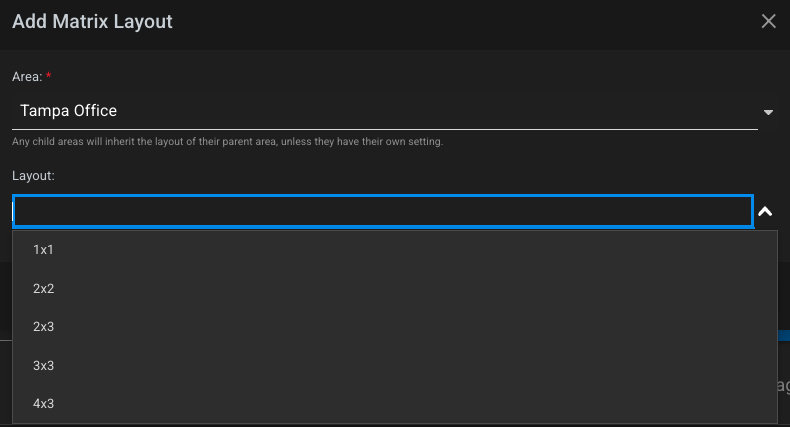Close the Add Matrix Layout dialog
The height and width of the screenshot is (427, 790).
pos(768,22)
